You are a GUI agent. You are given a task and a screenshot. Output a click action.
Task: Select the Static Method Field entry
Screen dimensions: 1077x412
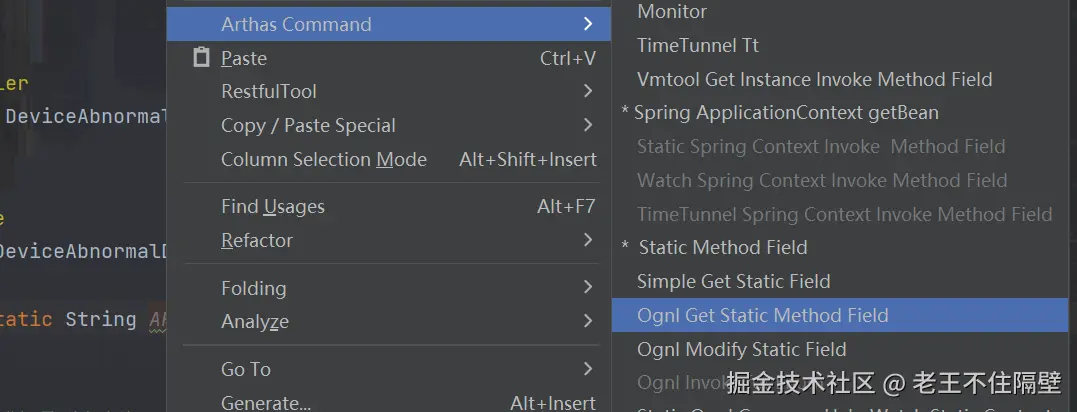point(722,247)
